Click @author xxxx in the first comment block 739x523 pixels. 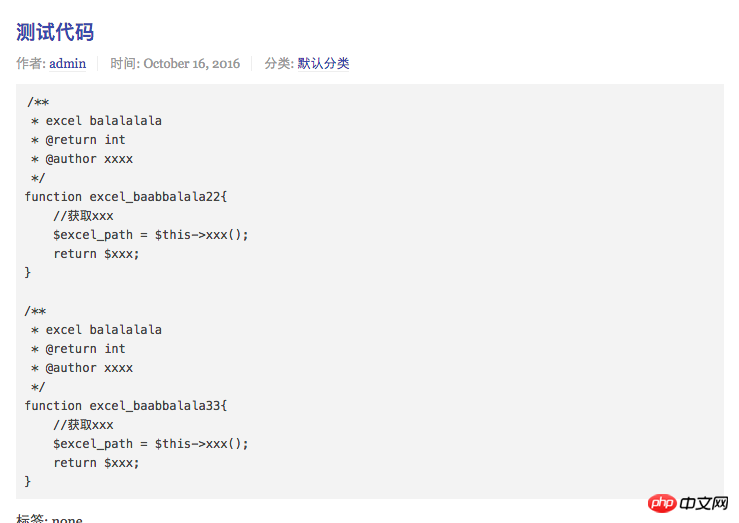(89, 159)
